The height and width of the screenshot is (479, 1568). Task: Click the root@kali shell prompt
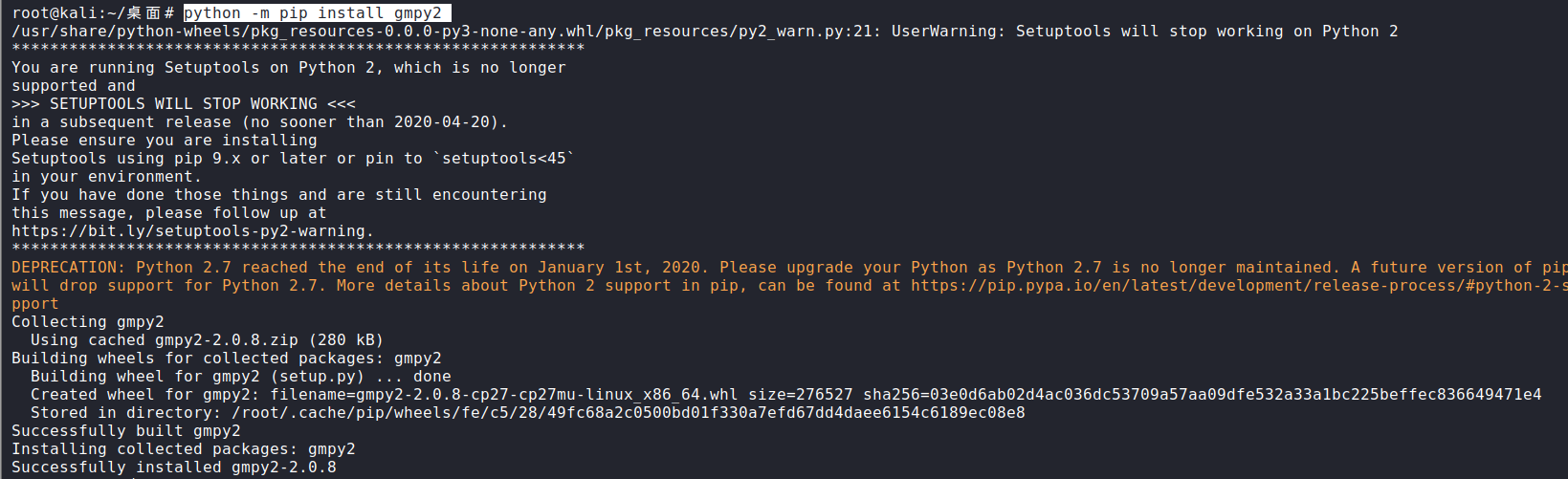(93, 12)
